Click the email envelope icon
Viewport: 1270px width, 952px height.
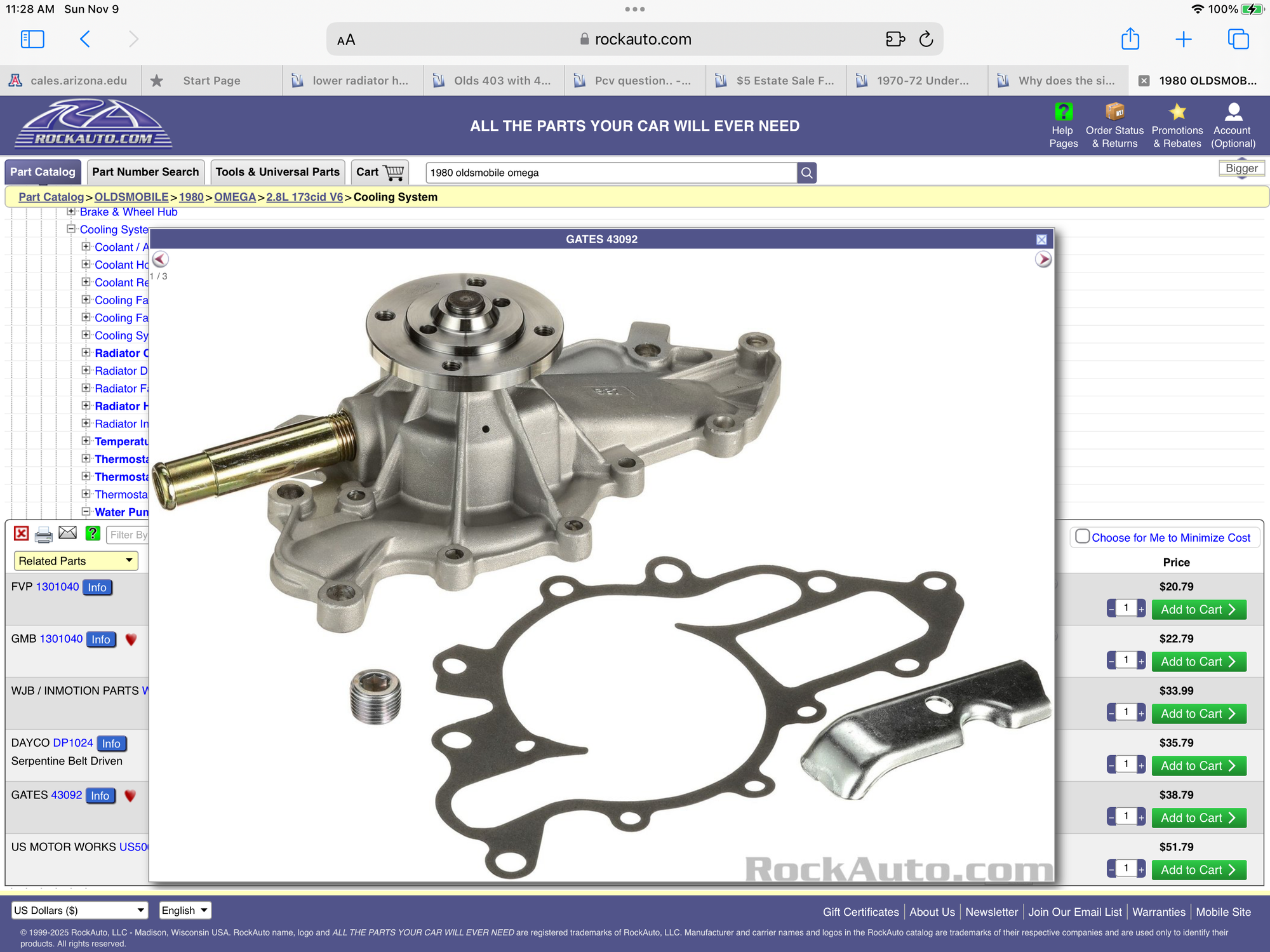tap(67, 533)
